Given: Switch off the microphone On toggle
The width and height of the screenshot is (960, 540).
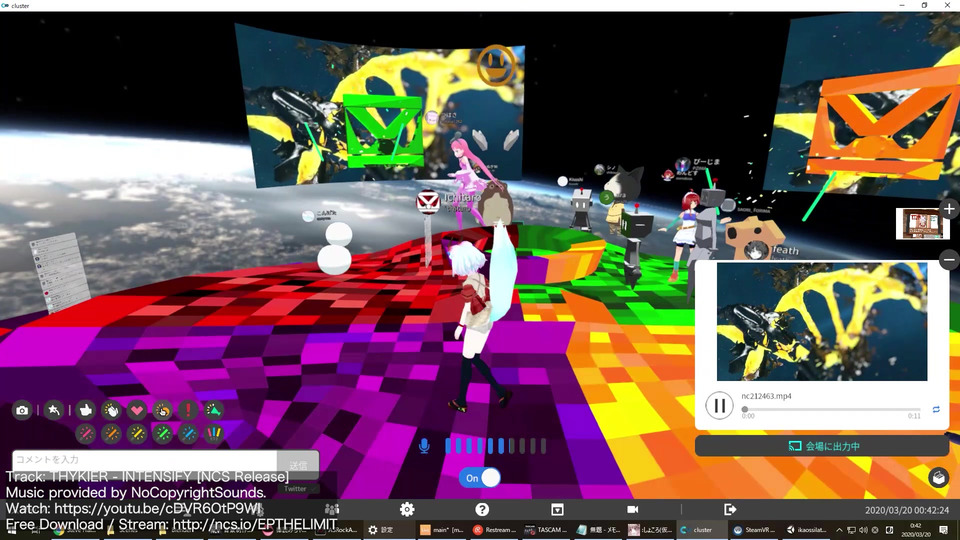Looking at the screenshot, I should (480, 478).
